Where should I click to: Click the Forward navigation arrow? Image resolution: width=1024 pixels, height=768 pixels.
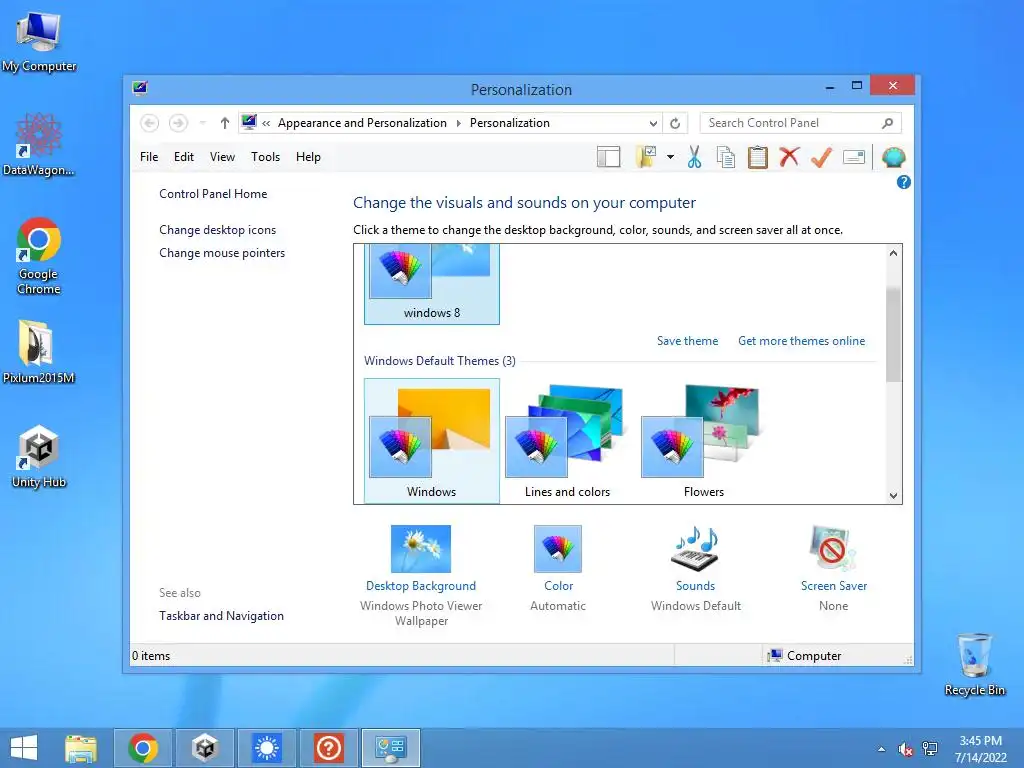point(178,123)
